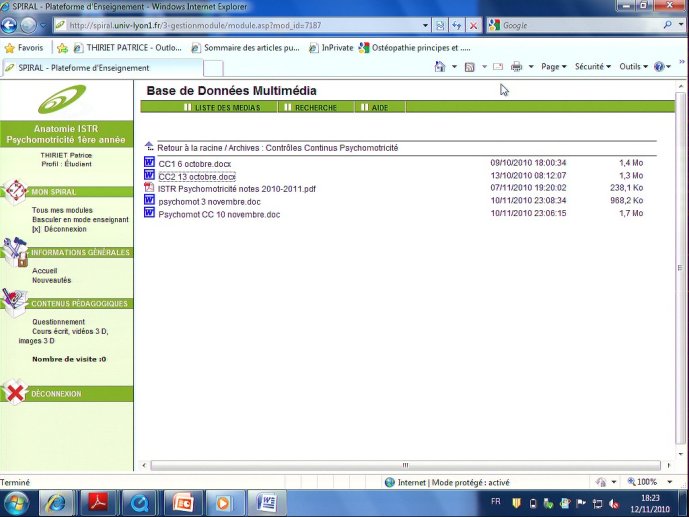Open the CC2 13 octobre.docx file link
This screenshot has width=689, height=517.
click(197, 177)
